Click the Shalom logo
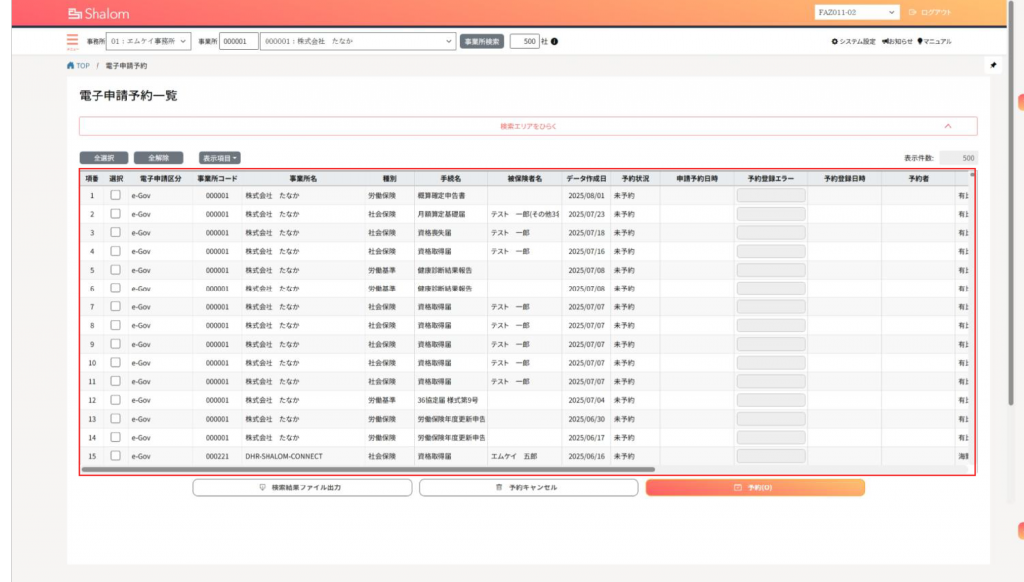 pos(98,13)
